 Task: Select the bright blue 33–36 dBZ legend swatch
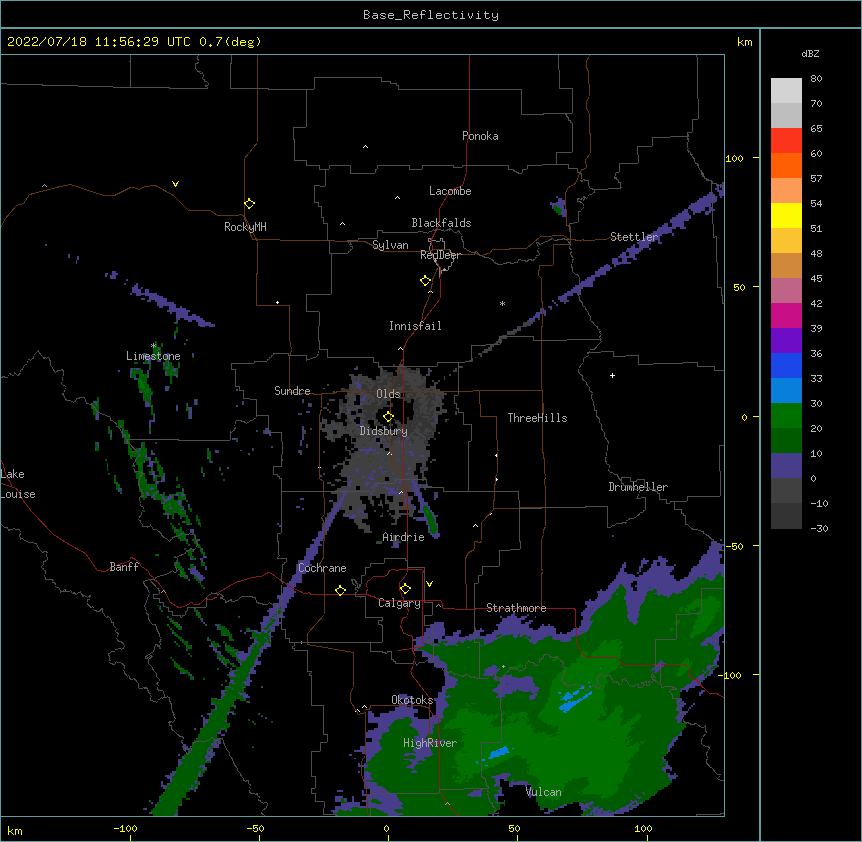(x=786, y=365)
